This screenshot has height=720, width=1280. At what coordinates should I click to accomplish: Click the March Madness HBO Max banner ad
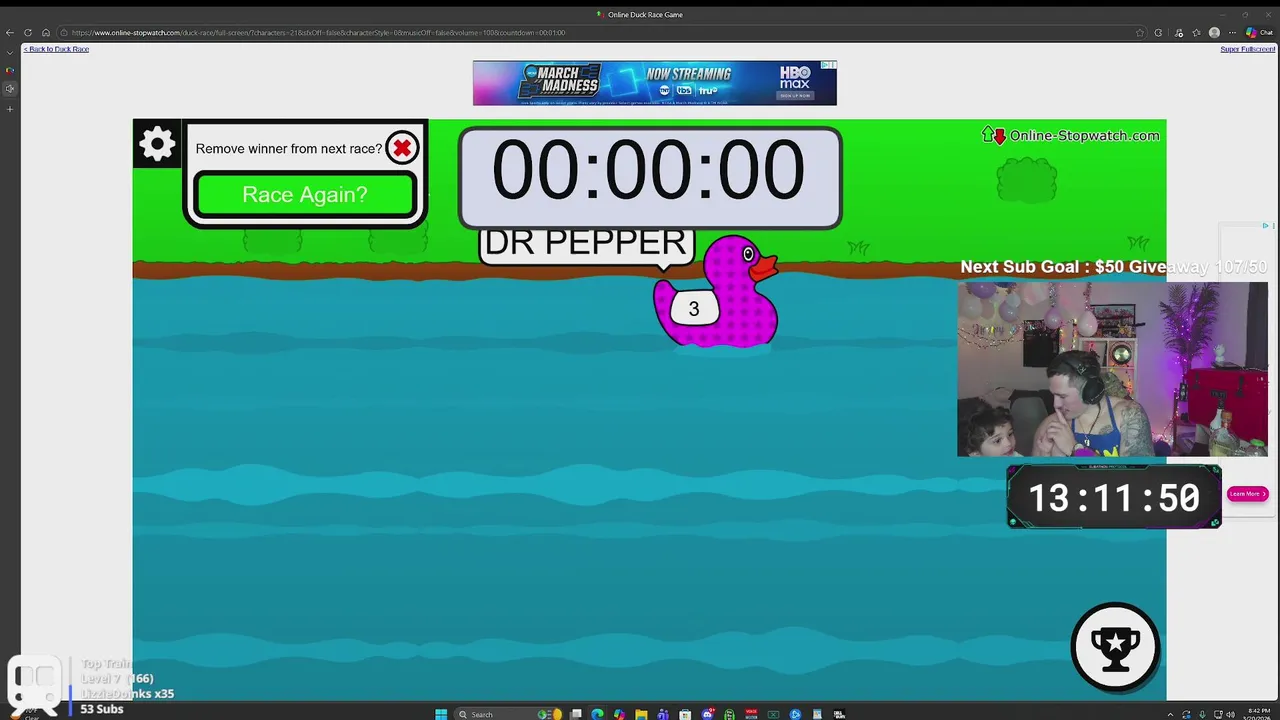click(655, 83)
